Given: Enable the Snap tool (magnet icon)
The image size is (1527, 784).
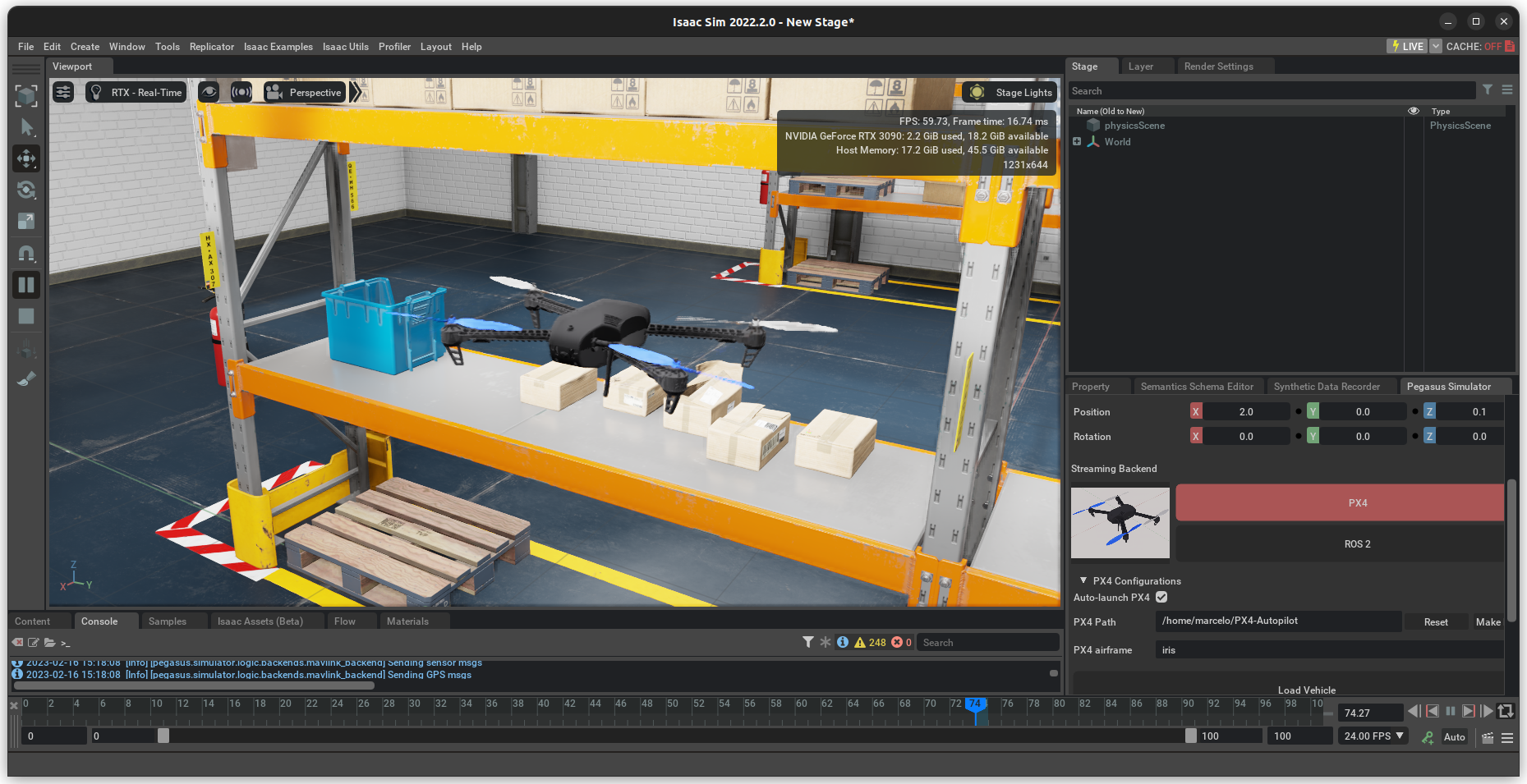Looking at the screenshot, I should tap(26, 253).
